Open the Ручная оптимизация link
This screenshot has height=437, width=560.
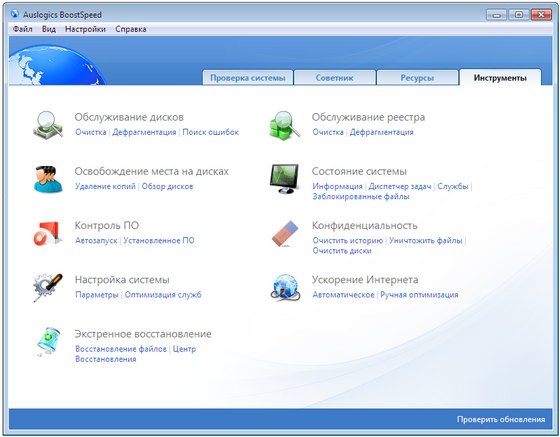(x=419, y=295)
